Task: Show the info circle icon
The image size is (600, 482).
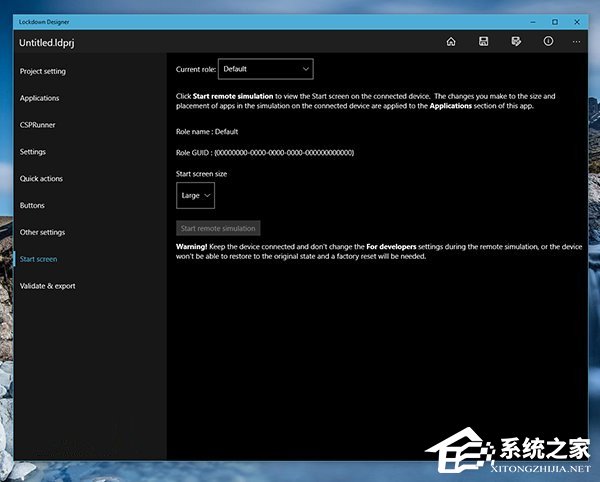Action: pos(548,41)
